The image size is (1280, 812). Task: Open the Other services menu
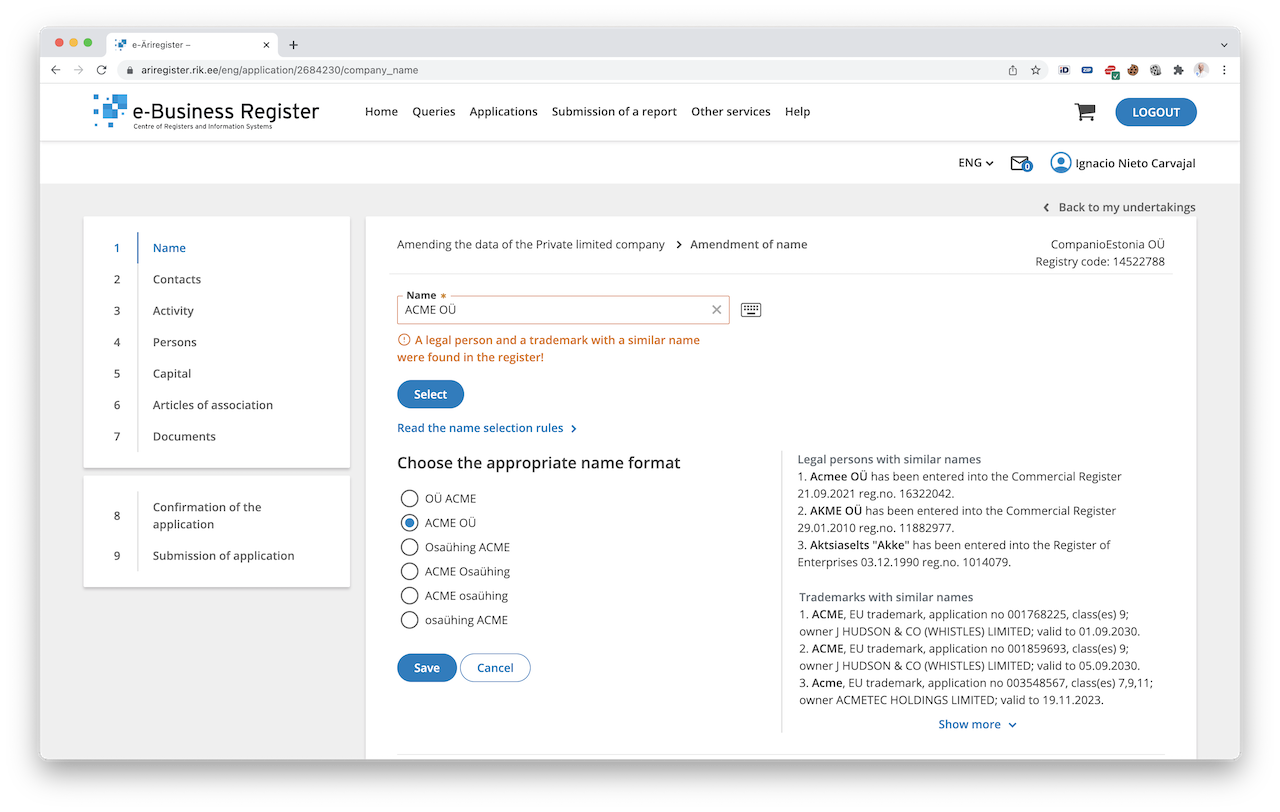tap(730, 112)
